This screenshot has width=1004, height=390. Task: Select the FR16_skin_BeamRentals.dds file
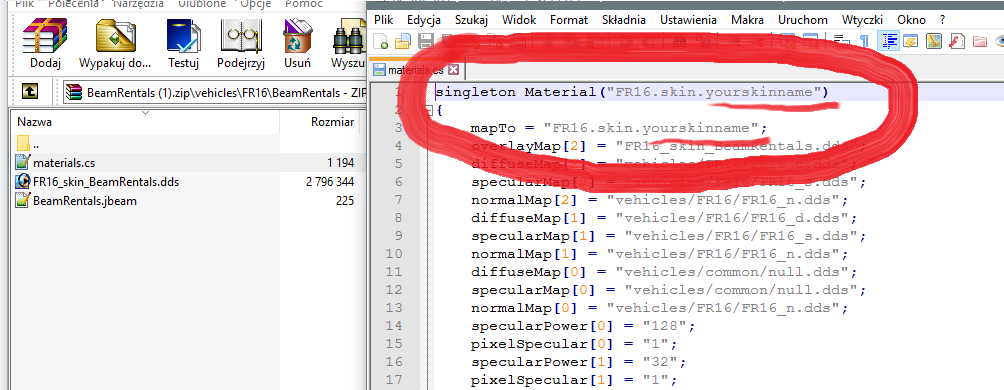click(97, 182)
